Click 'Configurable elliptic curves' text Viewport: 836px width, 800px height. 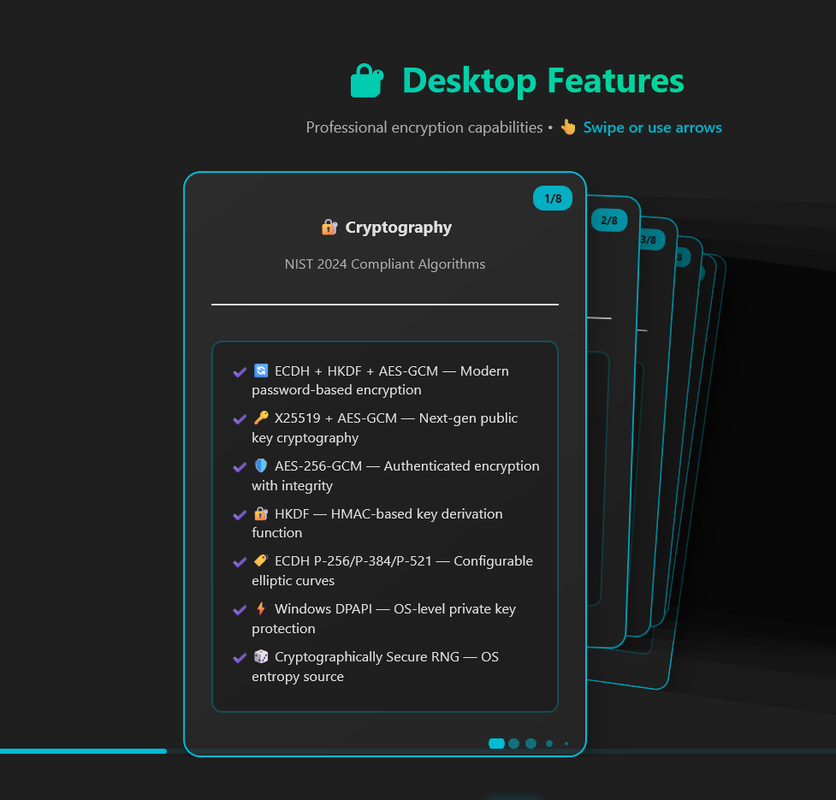[x=392, y=571]
